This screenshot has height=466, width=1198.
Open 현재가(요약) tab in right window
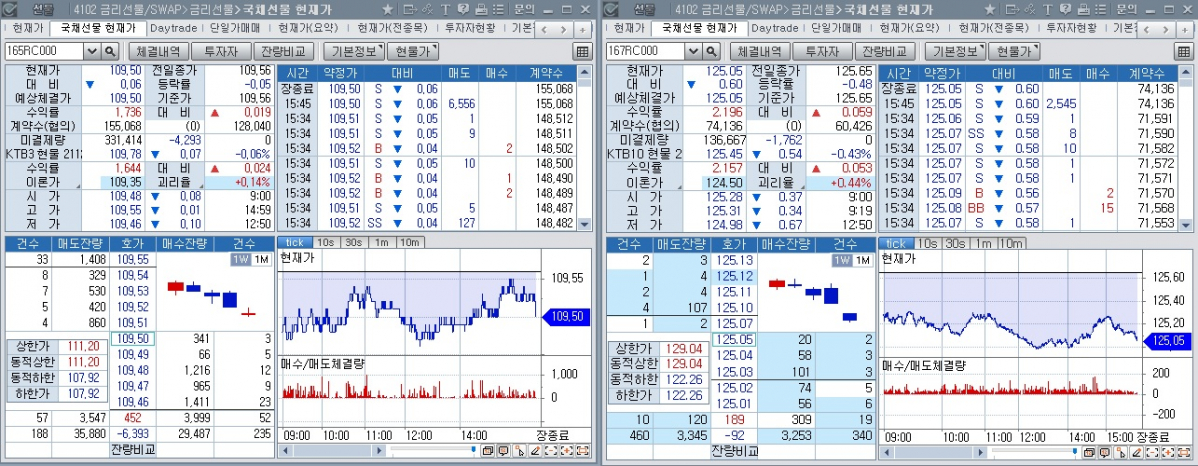(909, 28)
